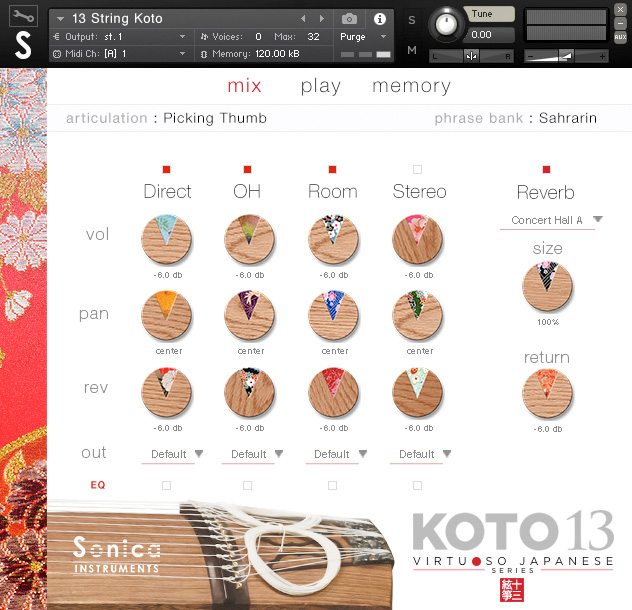The height and width of the screenshot is (610, 632).
Task: Toggle the Reverb on/off indicator
Action: pyautogui.click(x=547, y=169)
